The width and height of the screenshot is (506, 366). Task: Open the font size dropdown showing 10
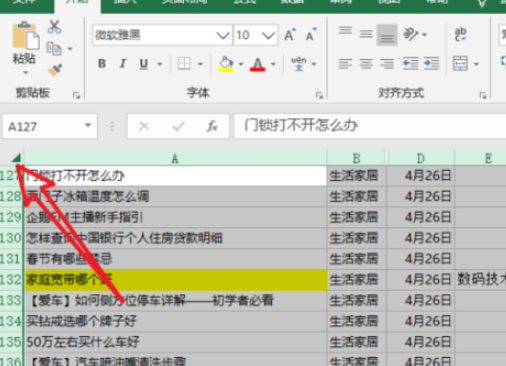coord(268,35)
